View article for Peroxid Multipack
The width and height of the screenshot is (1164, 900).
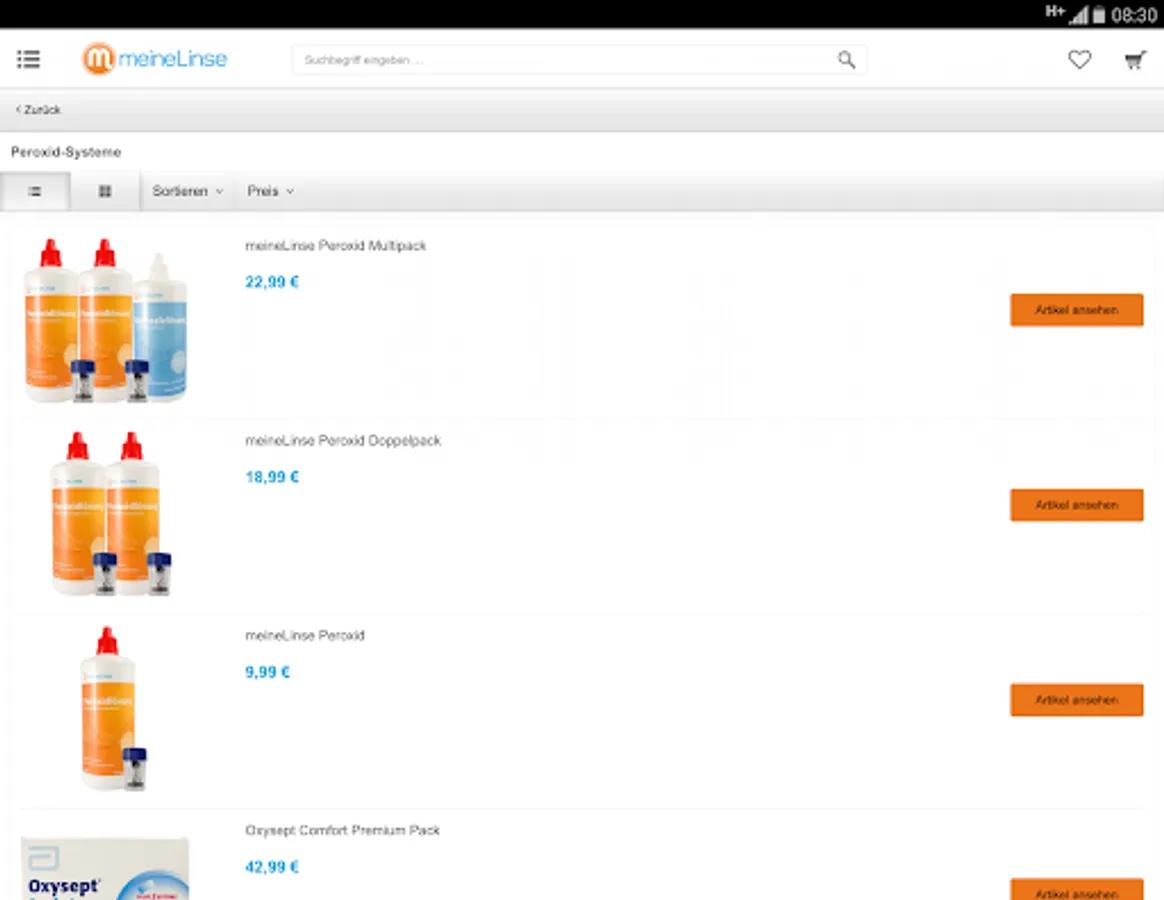coord(1076,310)
